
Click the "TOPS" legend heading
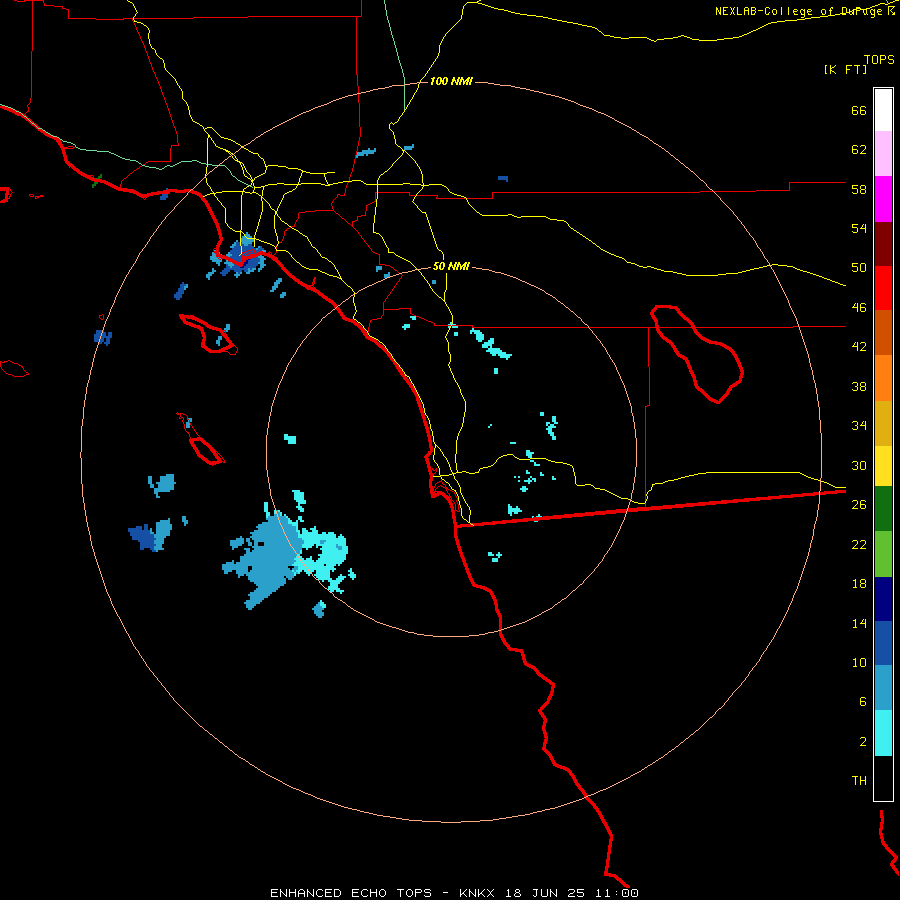click(879, 60)
